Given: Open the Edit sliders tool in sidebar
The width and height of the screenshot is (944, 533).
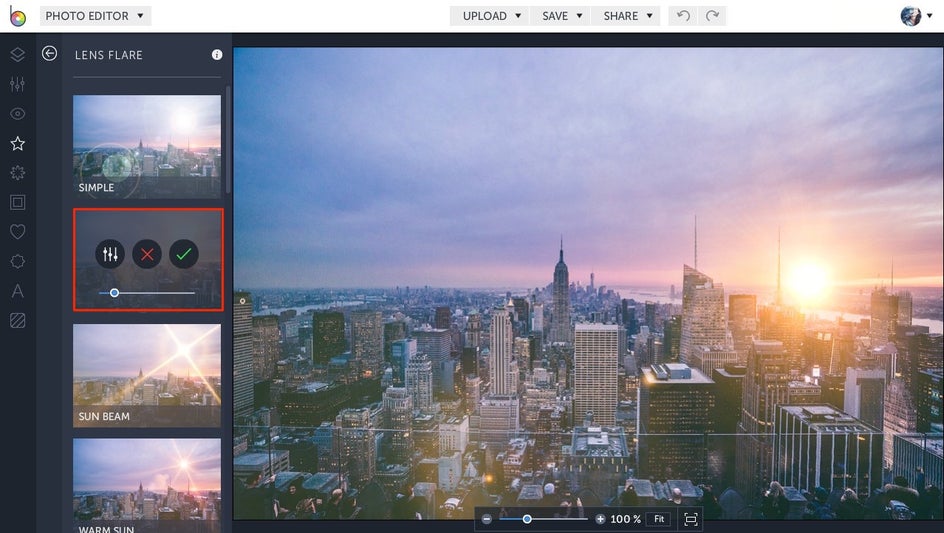Looking at the screenshot, I should [x=17, y=84].
